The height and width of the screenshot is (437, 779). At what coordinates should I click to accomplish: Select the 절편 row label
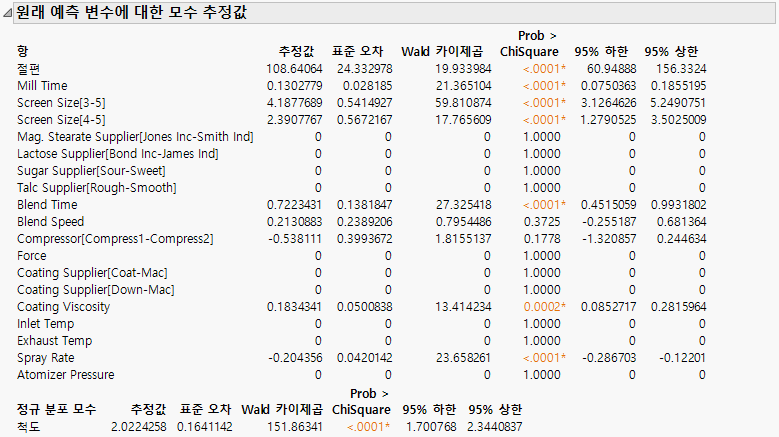coord(28,69)
